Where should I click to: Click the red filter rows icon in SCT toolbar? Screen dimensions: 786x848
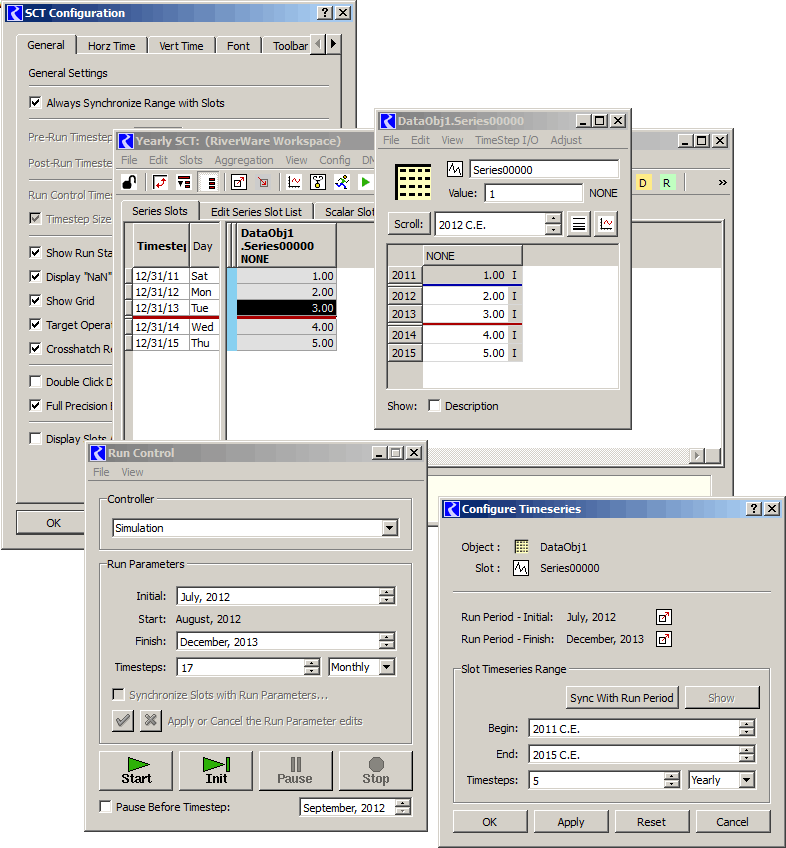point(184,182)
